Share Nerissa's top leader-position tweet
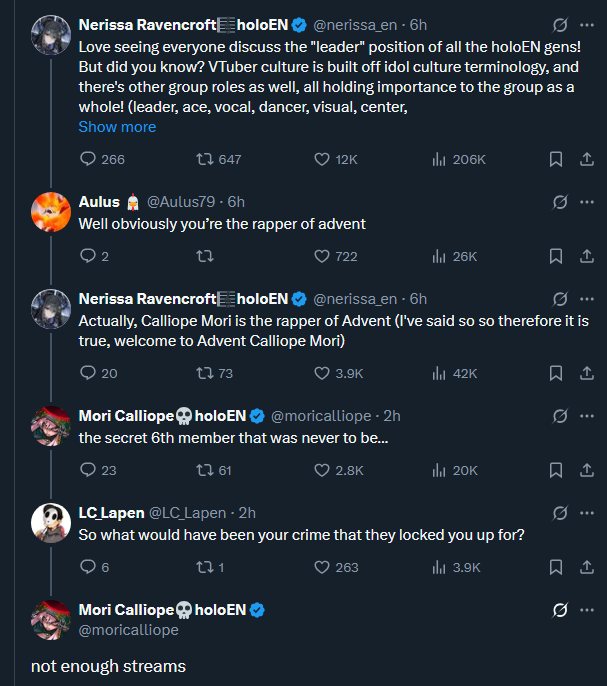 coord(586,159)
